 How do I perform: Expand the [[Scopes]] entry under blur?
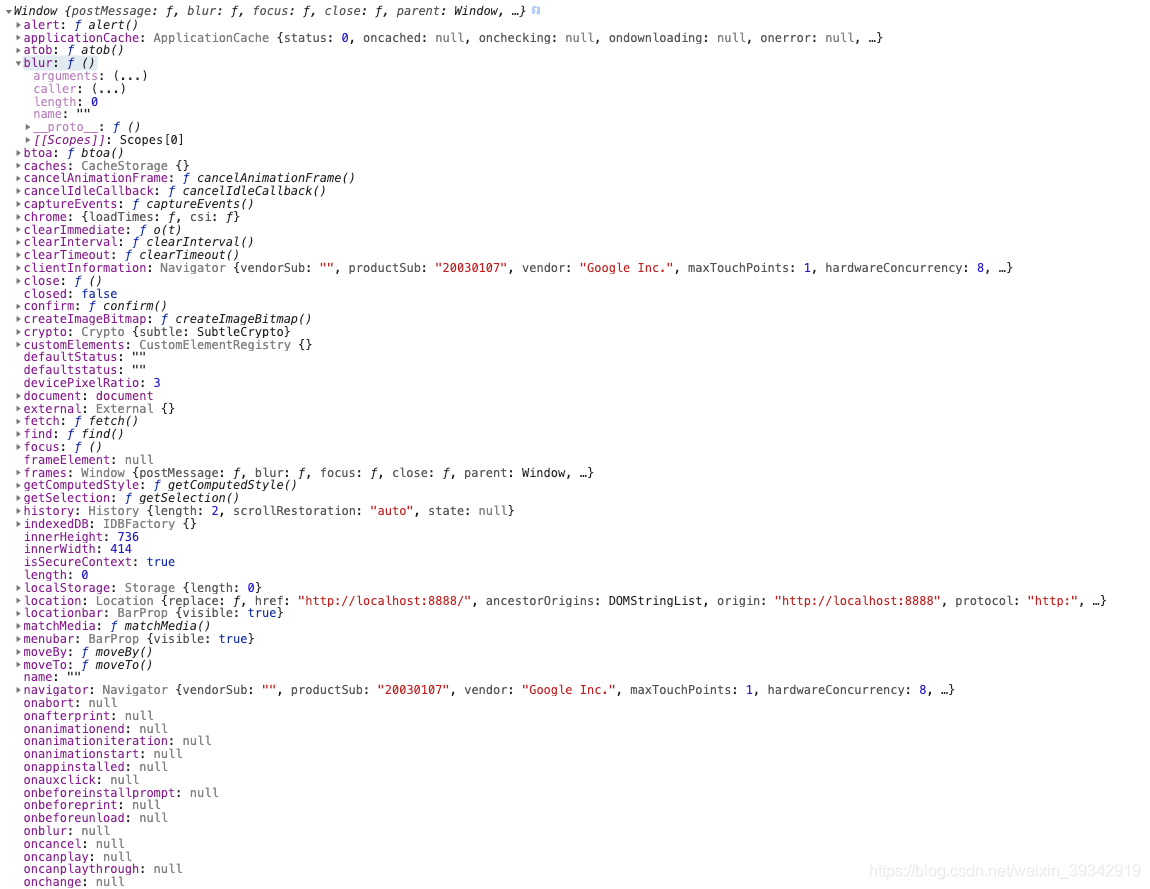click(x=28, y=139)
